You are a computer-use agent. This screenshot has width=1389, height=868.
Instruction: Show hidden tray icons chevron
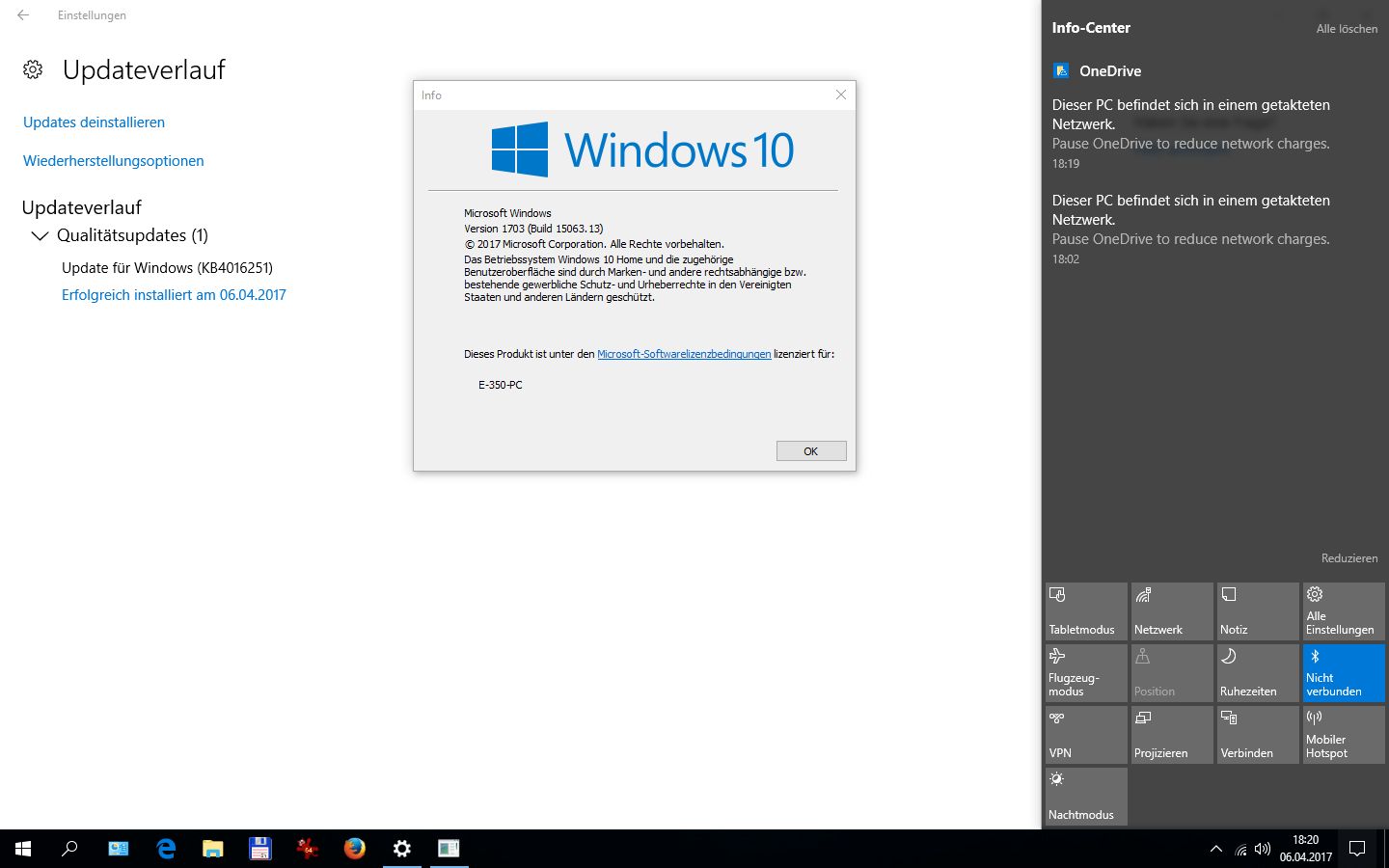coord(1215,849)
